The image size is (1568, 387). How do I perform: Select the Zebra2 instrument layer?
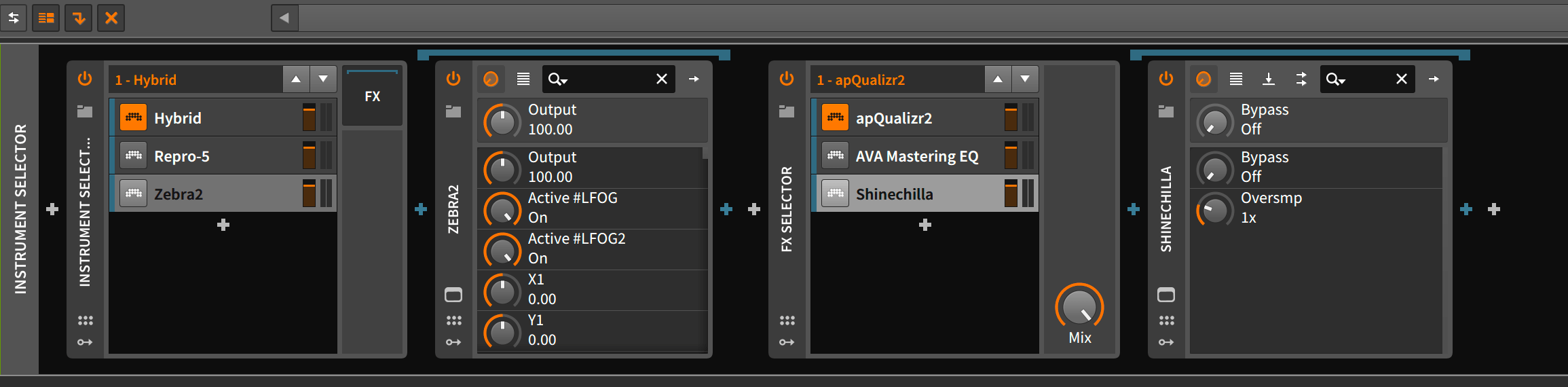coord(223,193)
